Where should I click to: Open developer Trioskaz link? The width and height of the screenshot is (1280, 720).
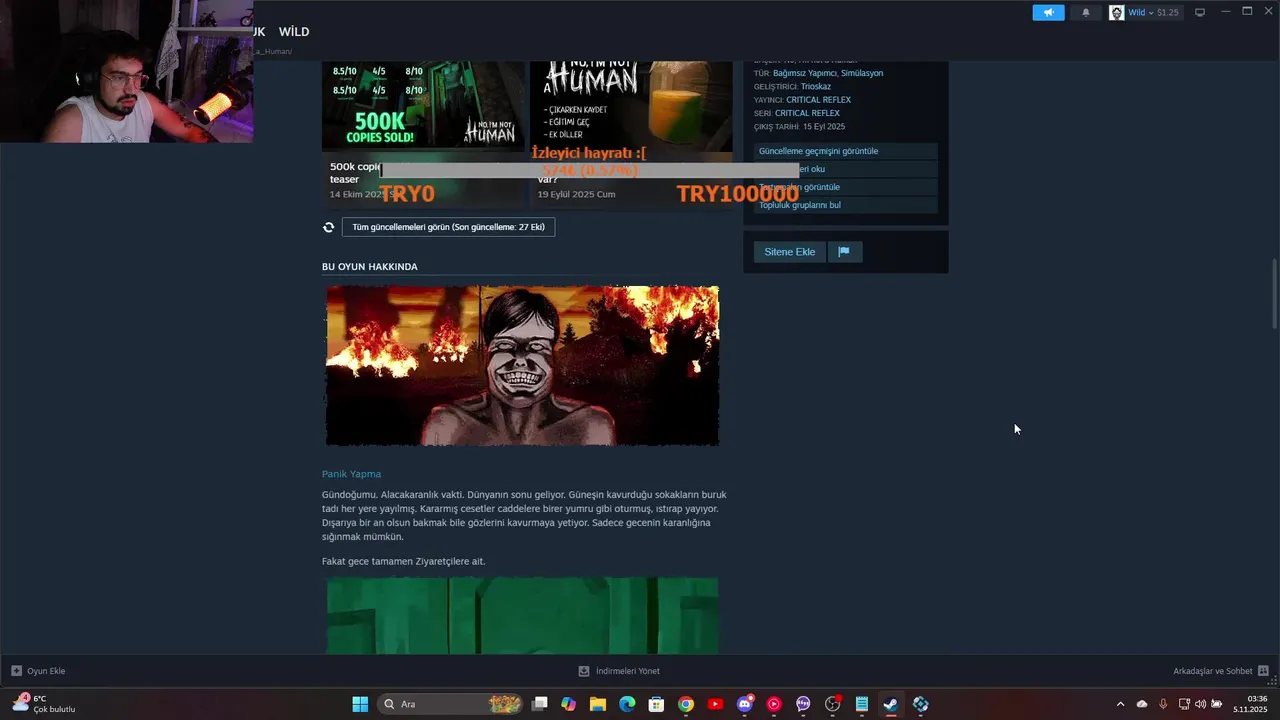816,86
